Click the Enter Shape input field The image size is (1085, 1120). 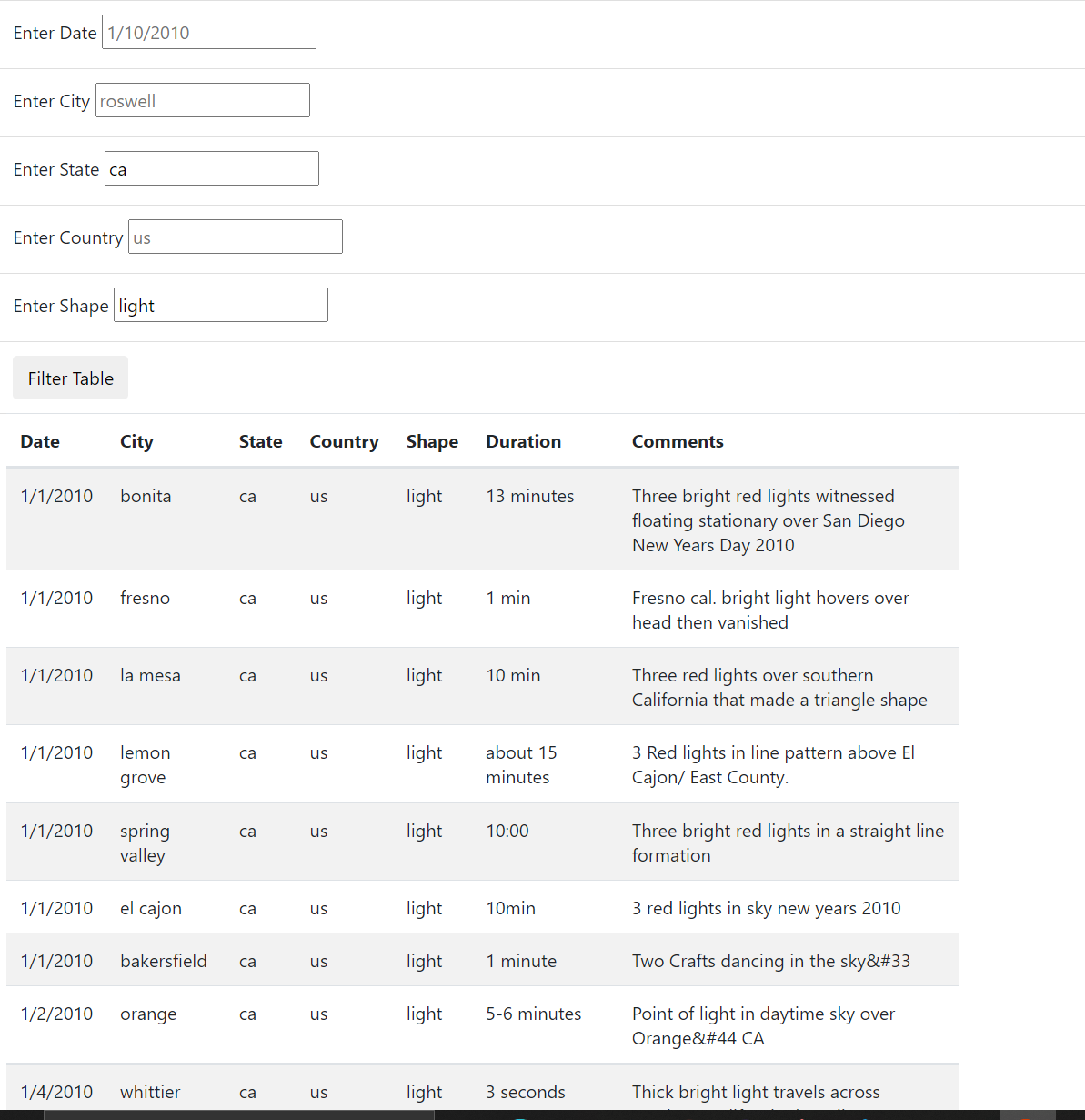[220, 306]
